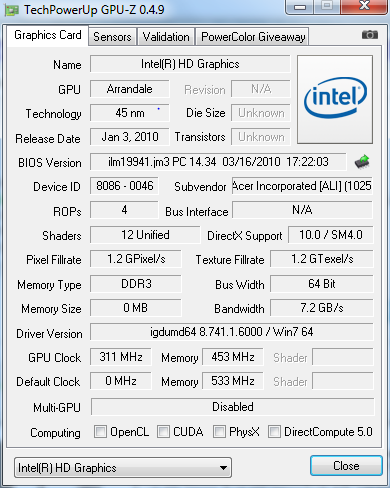Viewport: 390px width, 488px height.
Task: Click the Bandwidth field 7.2 GB/s
Action: pyautogui.click(x=322, y=308)
